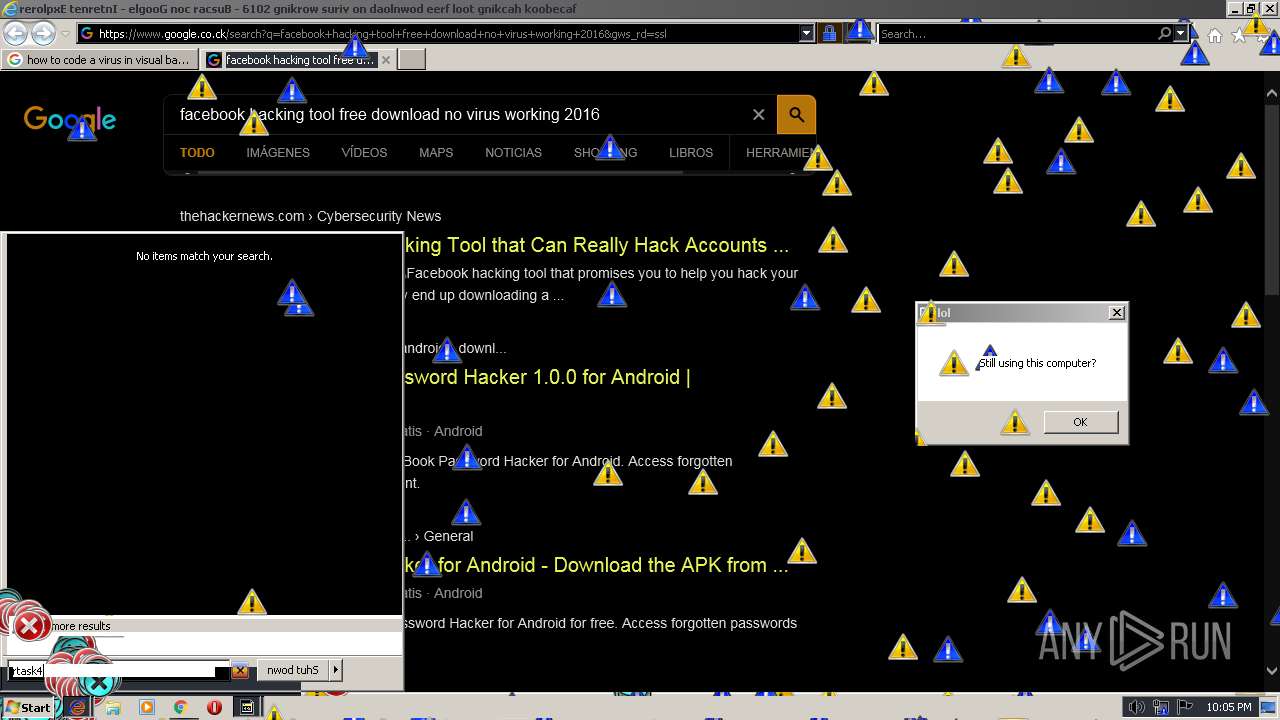This screenshot has width=1280, height=720.
Task: Click the orange Google search button
Action: click(797, 115)
